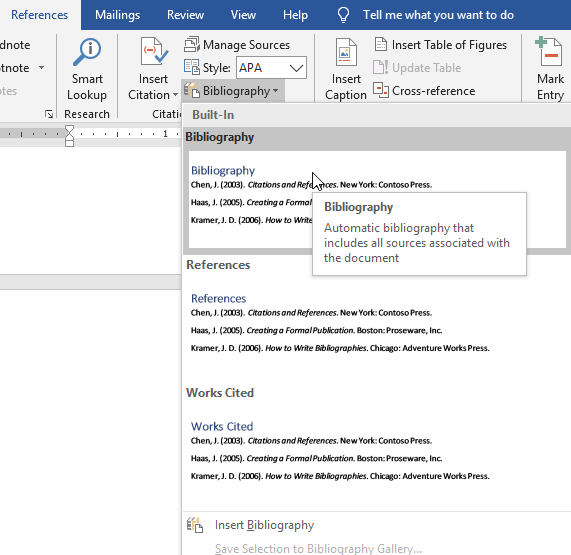Expand the Insert Citation dropdown arrow
The height and width of the screenshot is (555, 571).
coord(175,95)
